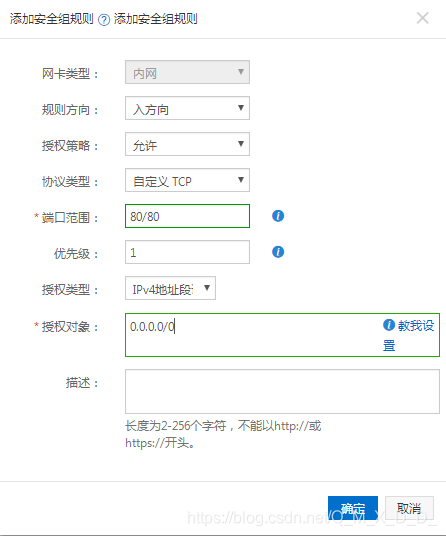Image resolution: width=446 pixels, height=536 pixels.
Task: Open the 规则方向 dropdown showing 入方向
Action: coord(187,108)
